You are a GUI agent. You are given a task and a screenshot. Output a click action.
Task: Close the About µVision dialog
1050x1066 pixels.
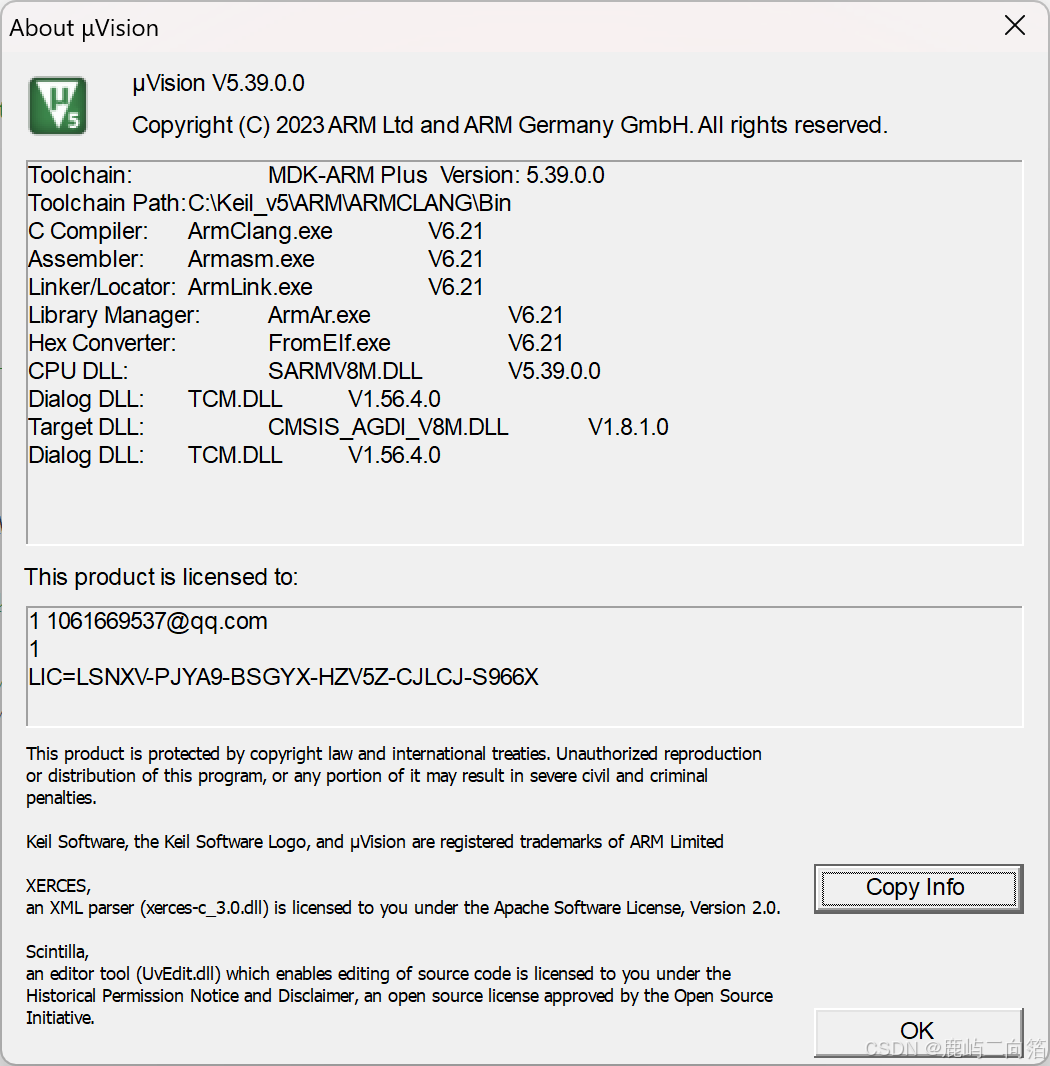[x=1015, y=26]
